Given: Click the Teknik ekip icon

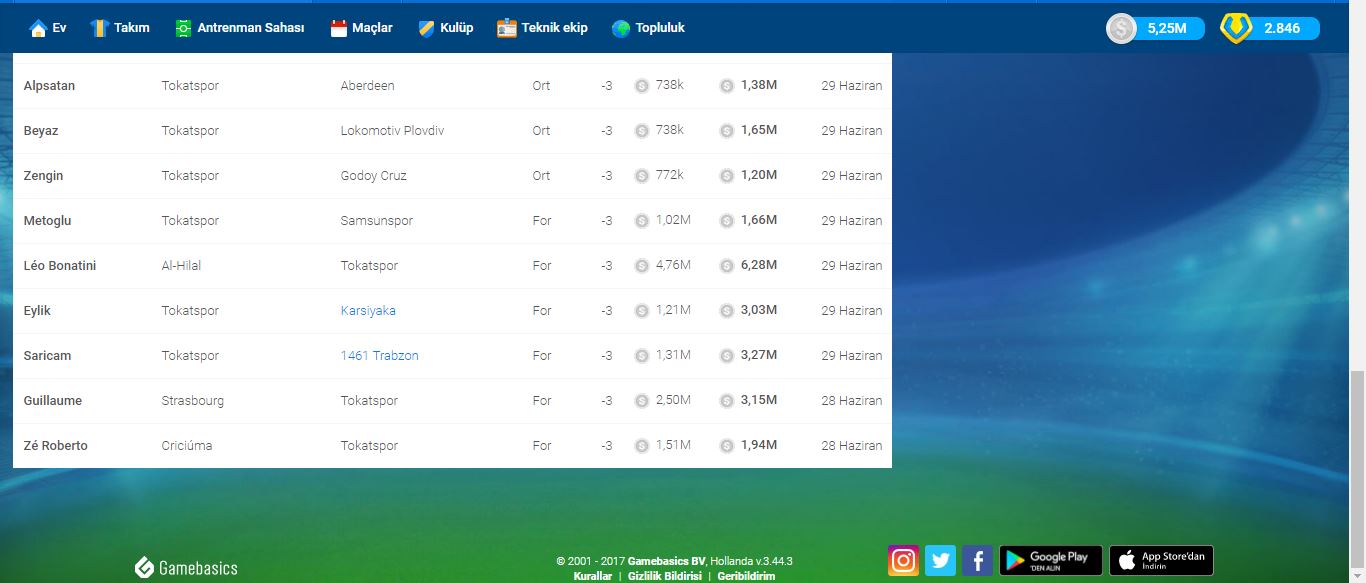Looking at the screenshot, I should 506,28.
